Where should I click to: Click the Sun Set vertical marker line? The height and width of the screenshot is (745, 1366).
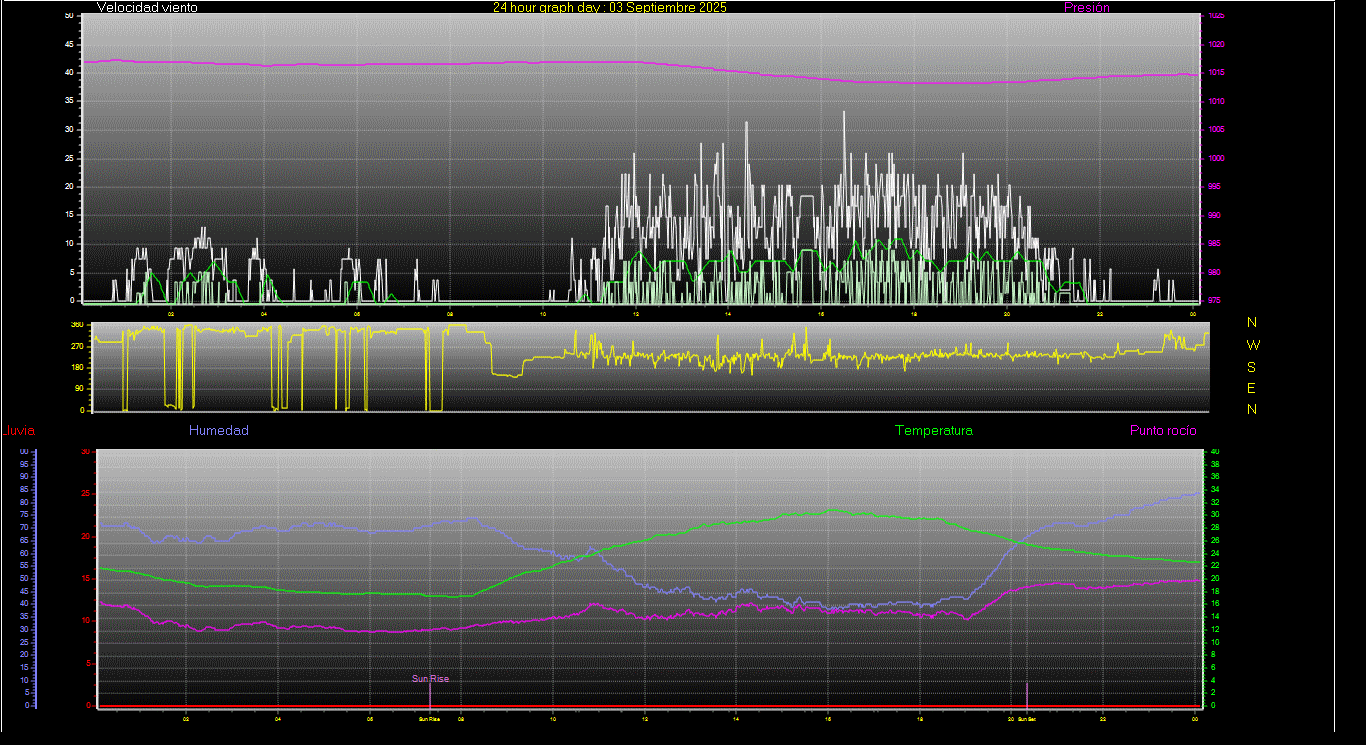coord(1027,695)
